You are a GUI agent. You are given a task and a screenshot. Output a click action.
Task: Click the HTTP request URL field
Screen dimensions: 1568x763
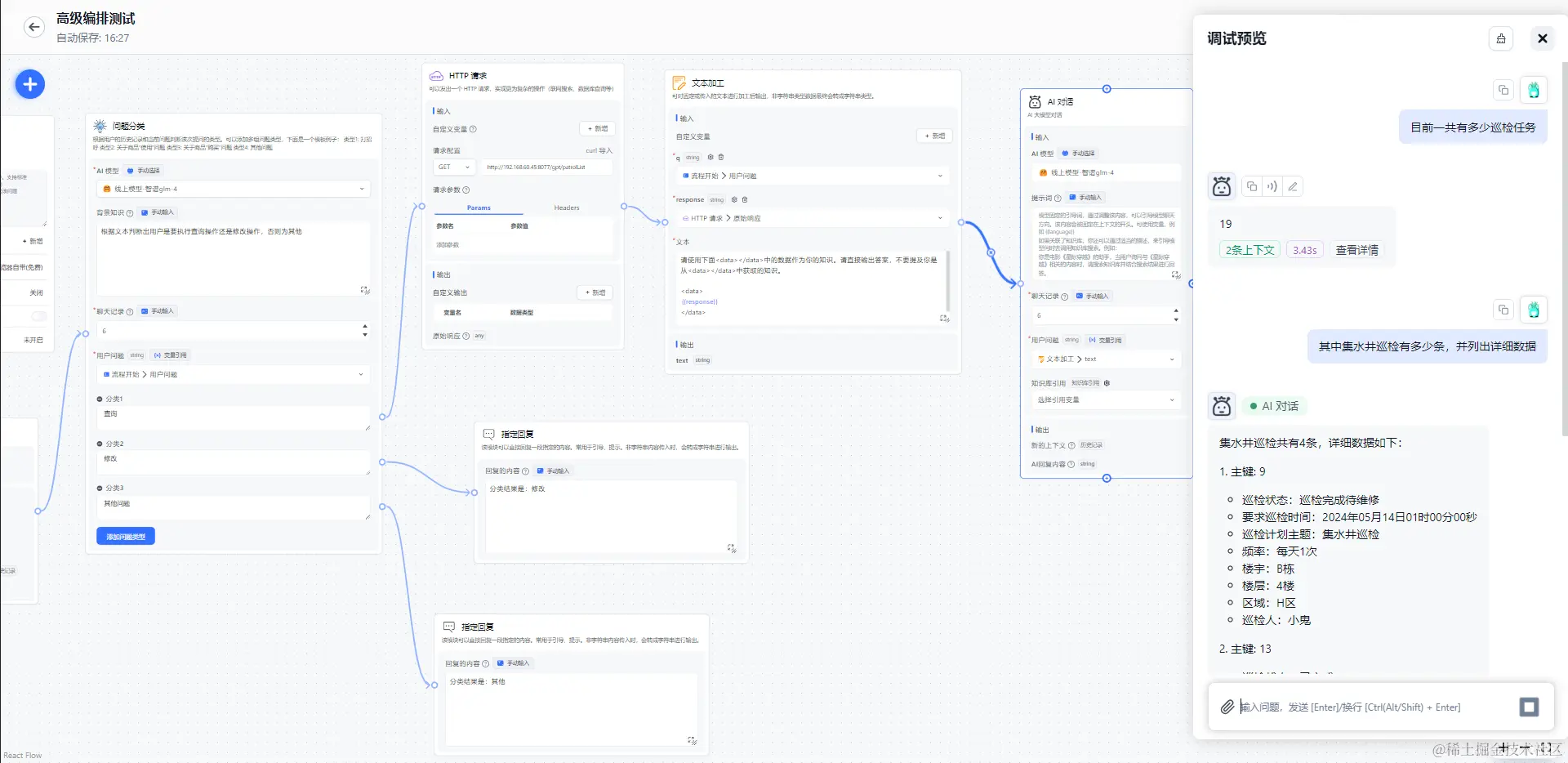[x=546, y=167]
